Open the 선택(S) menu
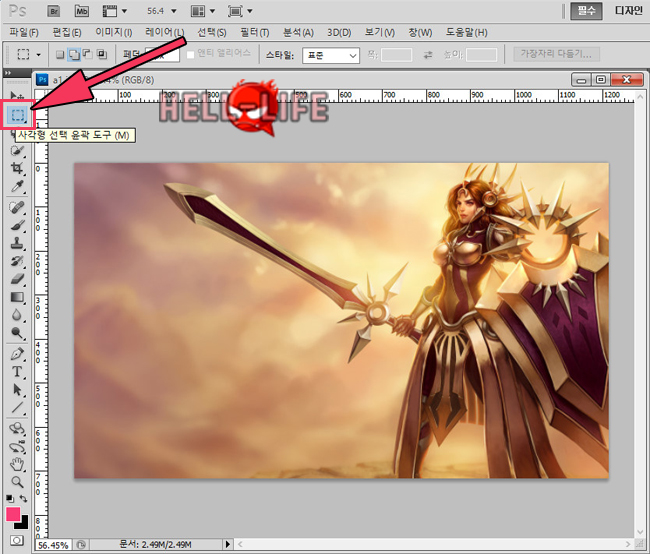The image size is (650, 554). click(211, 32)
